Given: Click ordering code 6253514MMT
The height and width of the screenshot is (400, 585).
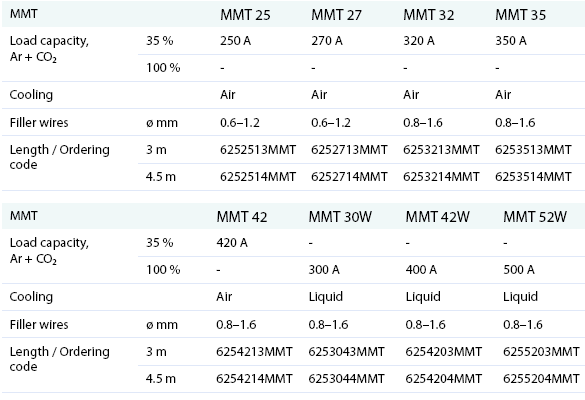Looking at the screenshot, I should pos(533,176).
